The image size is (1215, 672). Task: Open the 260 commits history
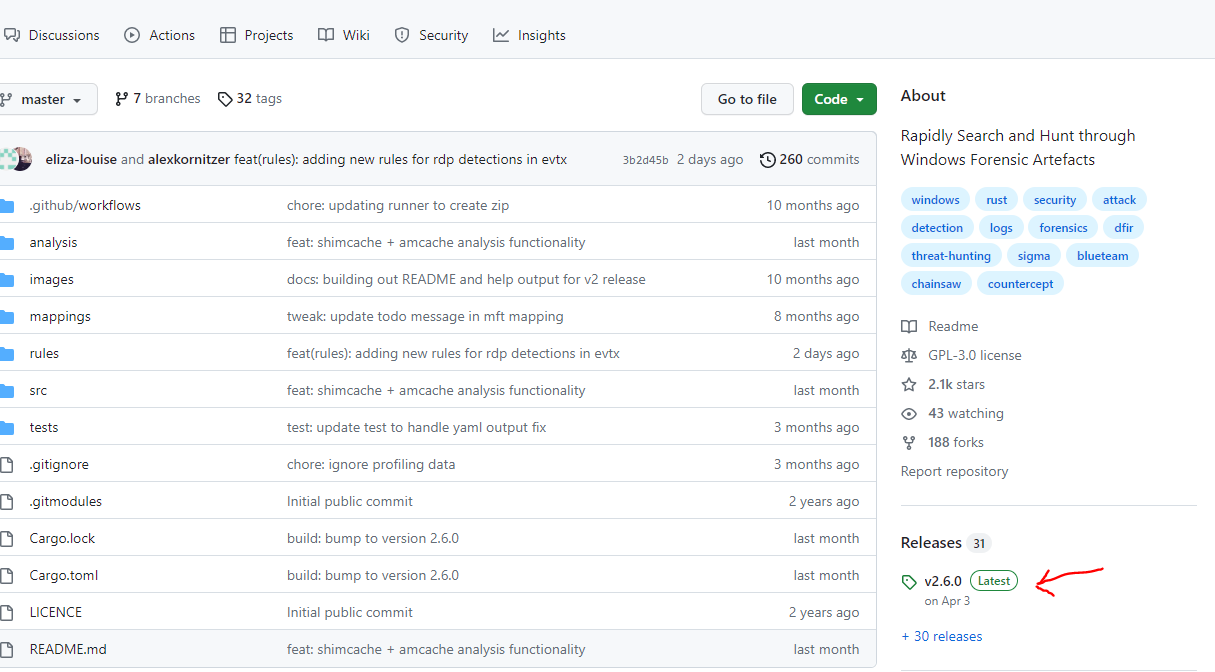[x=810, y=159]
